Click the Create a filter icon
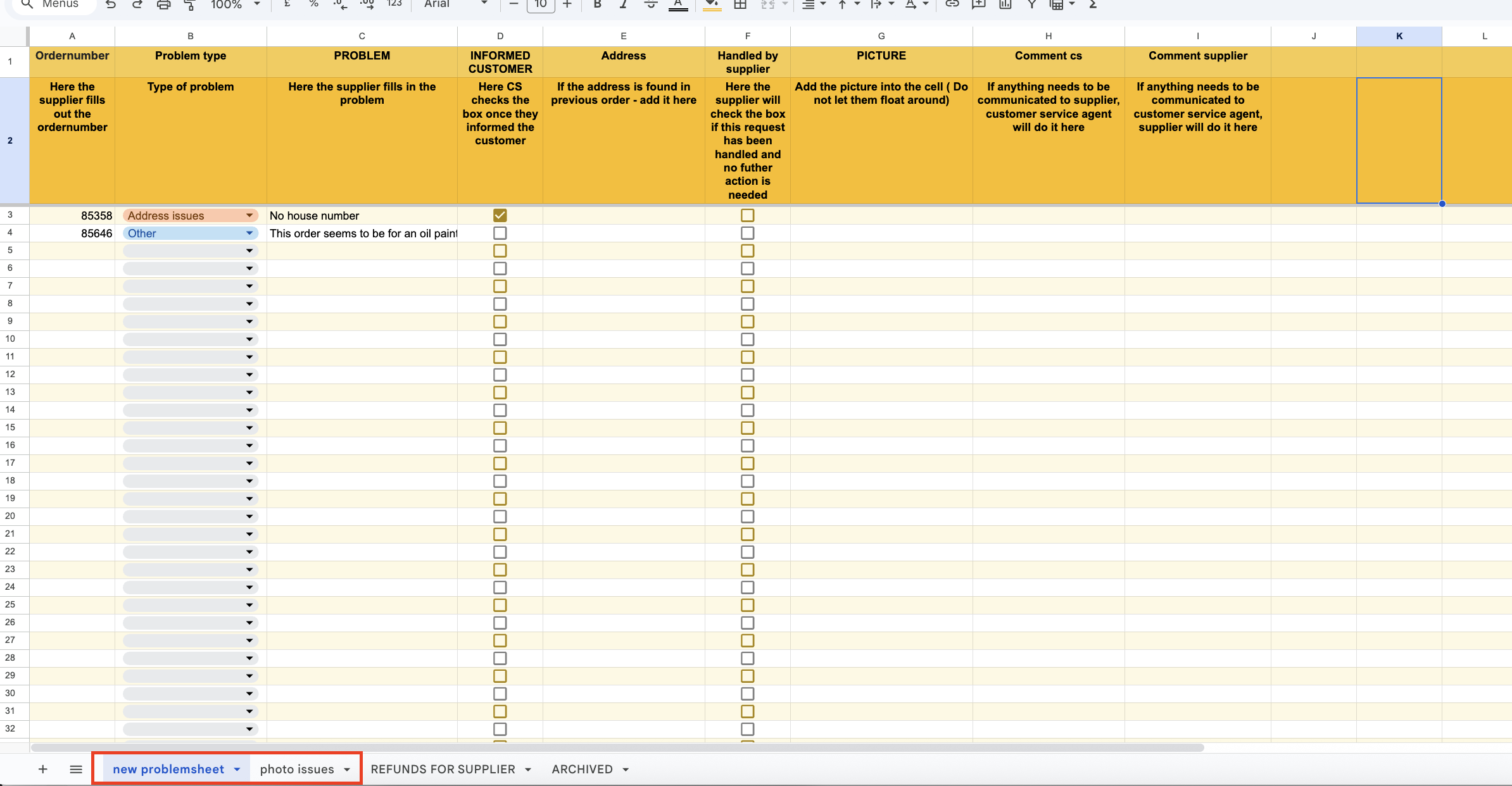Screen dimensions: 1512x786 [x=1031, y=4]
